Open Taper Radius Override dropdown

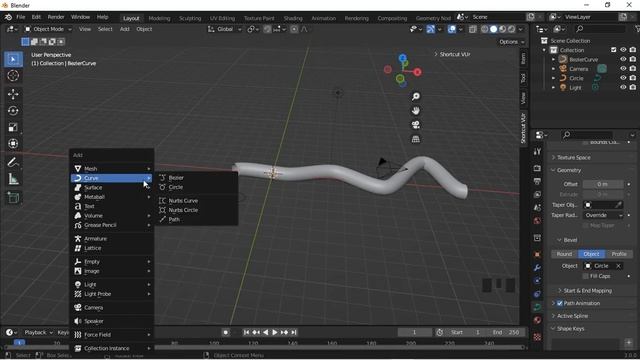tap(603, 215)
